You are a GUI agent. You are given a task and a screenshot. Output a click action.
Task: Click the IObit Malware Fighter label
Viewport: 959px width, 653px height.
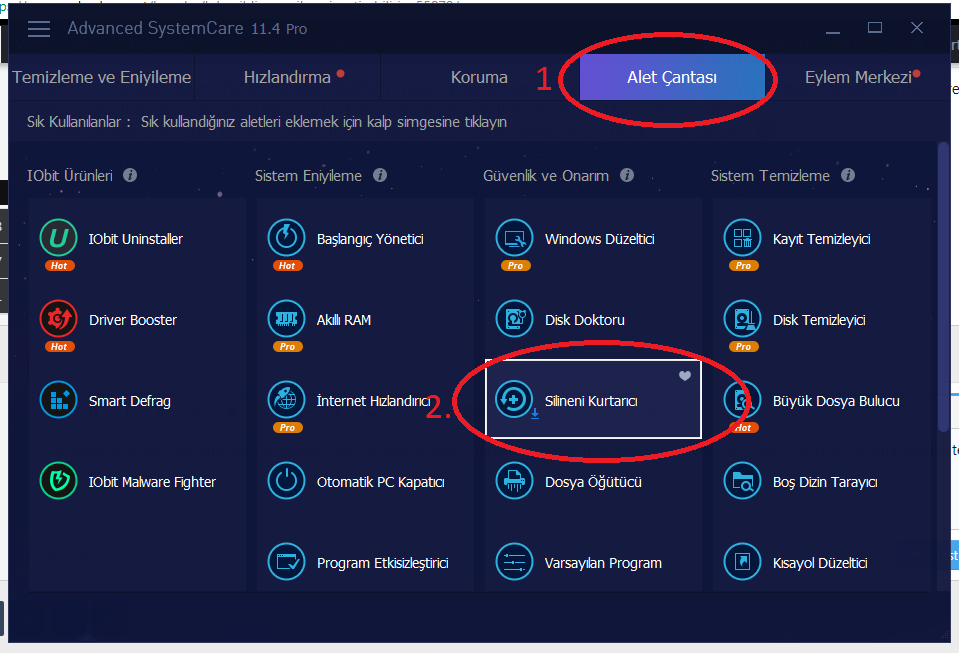152,482
